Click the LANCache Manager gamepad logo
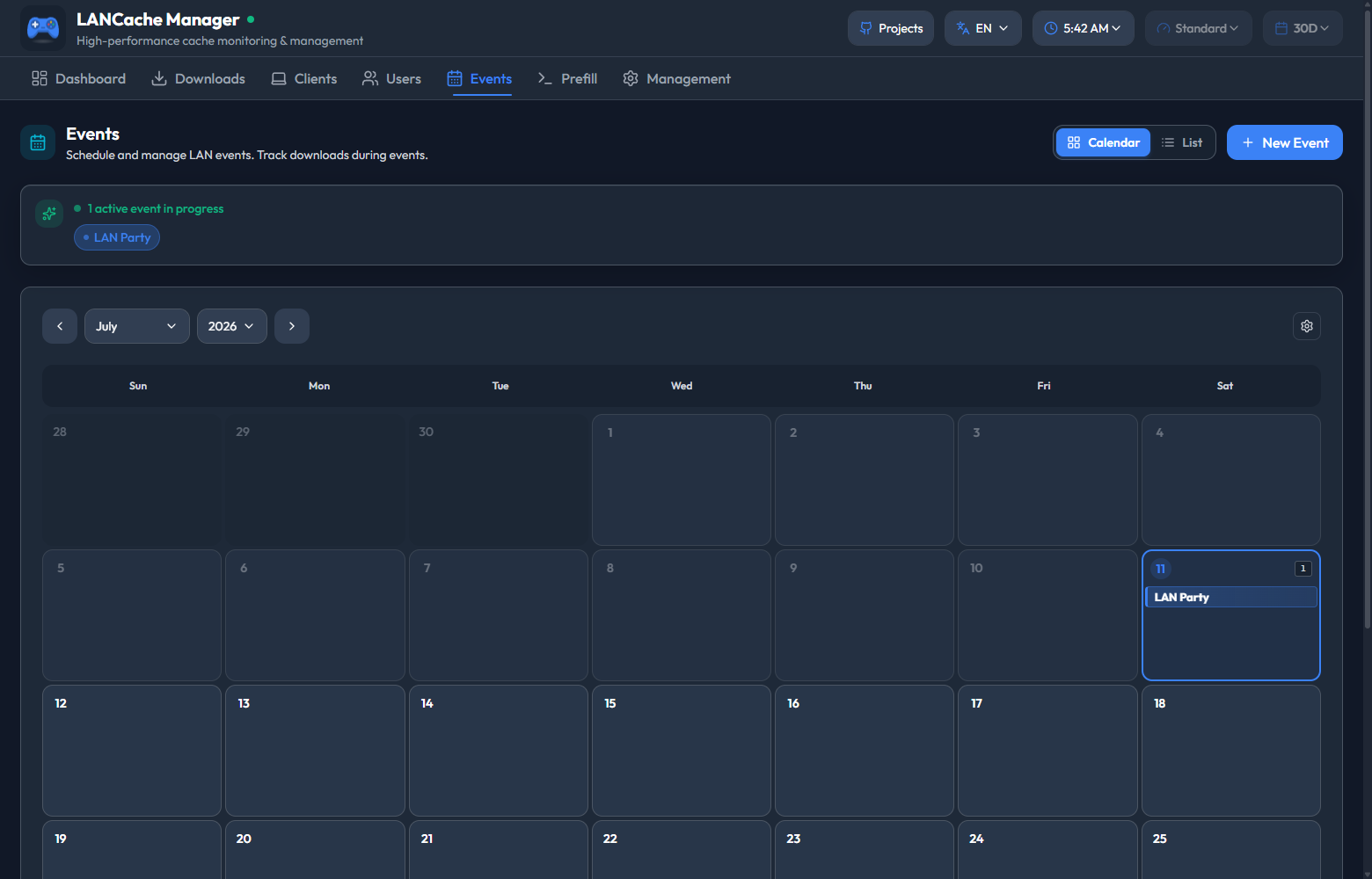Image resolution: width=1372 pixels, height=879 pixels. click(x=43, y=28)
